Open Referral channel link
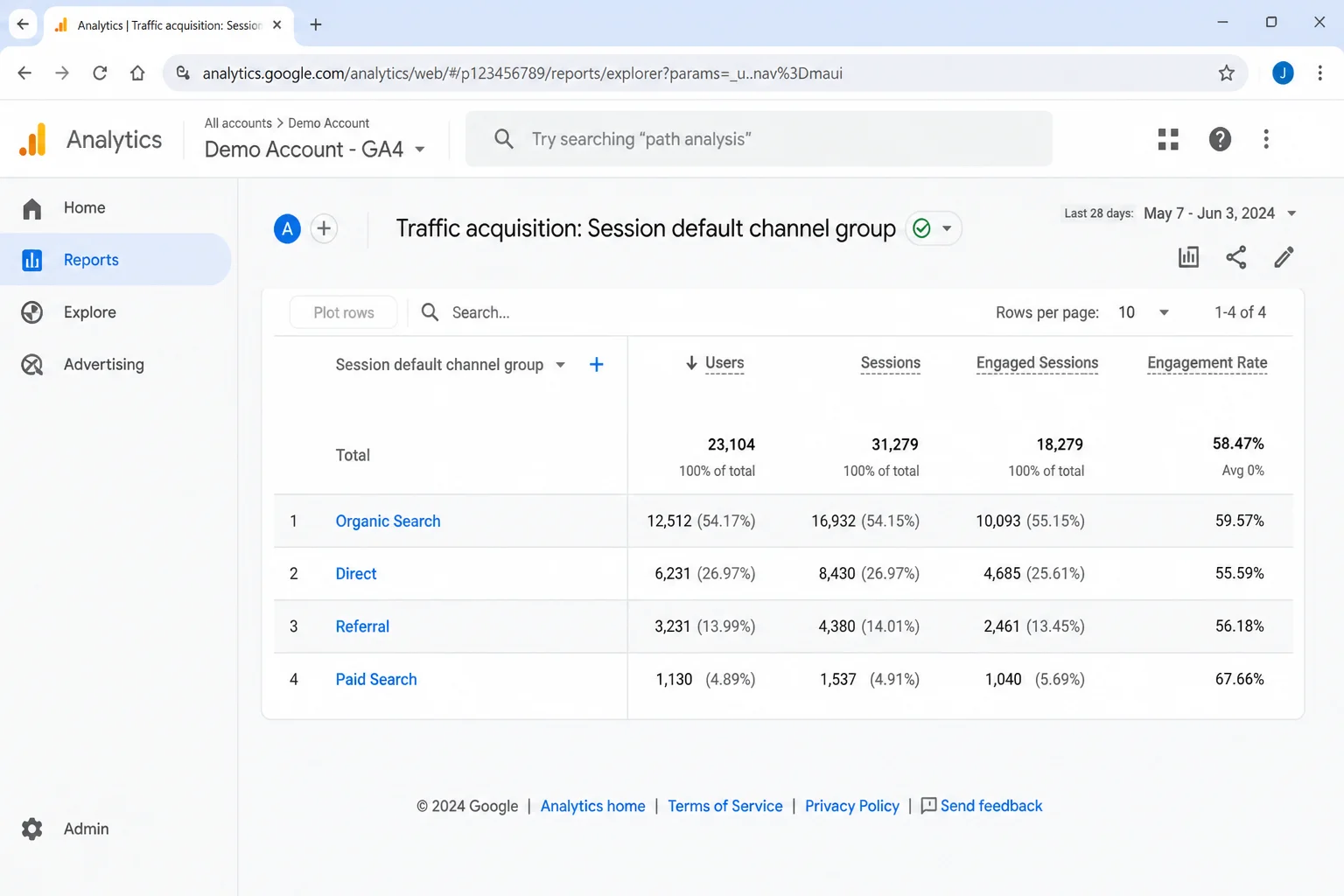 tap(362, 626)
